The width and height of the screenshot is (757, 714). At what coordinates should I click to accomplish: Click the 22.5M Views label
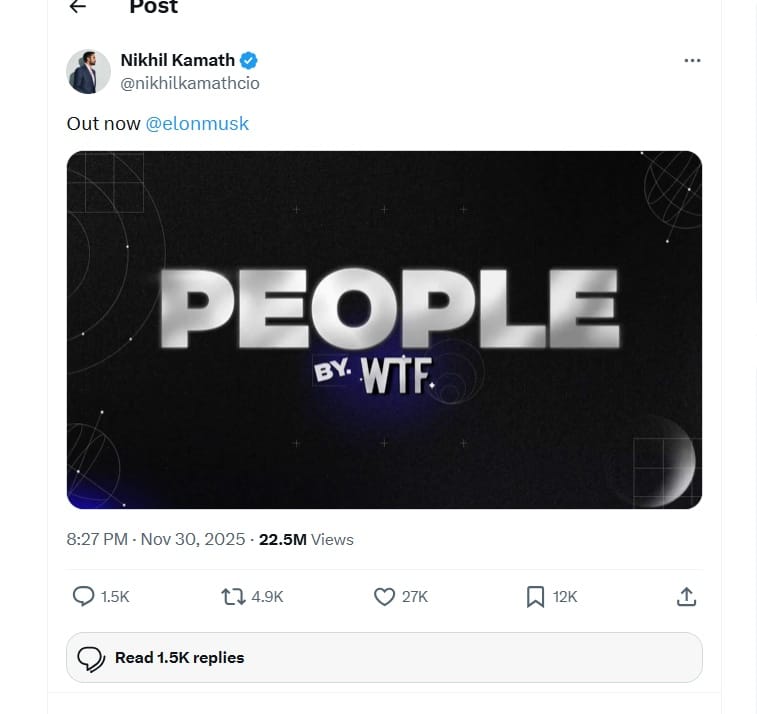point(306,539)
